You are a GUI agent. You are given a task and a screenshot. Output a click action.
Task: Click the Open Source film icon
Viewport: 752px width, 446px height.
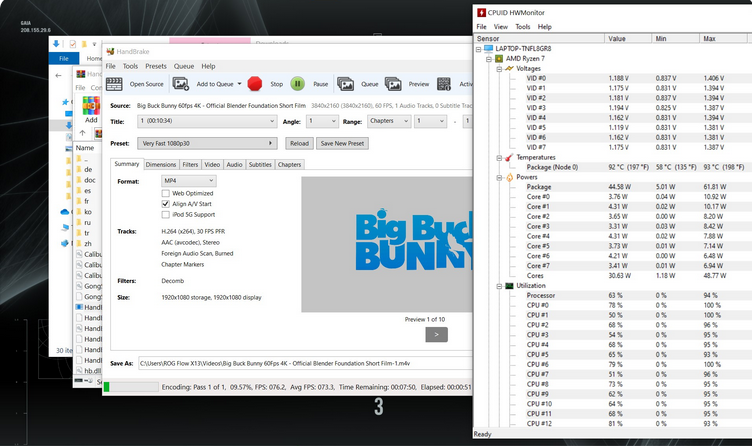click(x=116, y=84)
